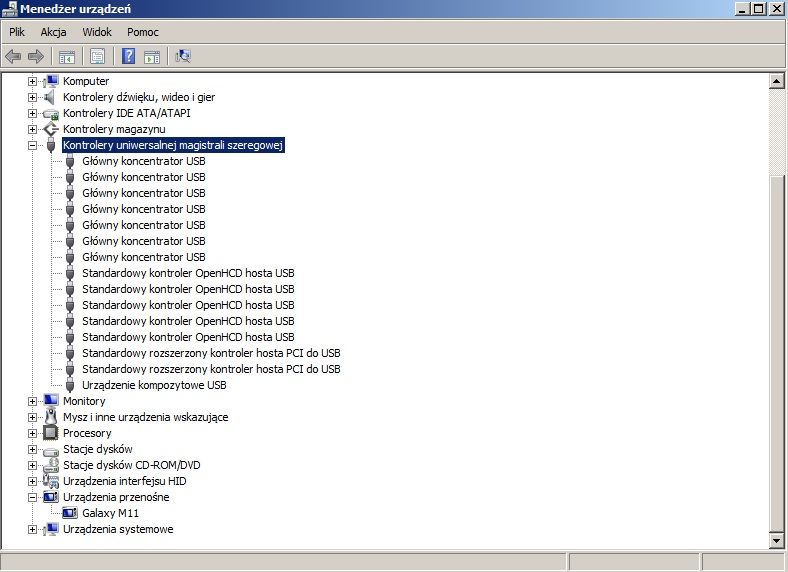Viewport: 788px width, 572px height.
Task: Expand the Monitory tree node
Action: pos(33,401)
